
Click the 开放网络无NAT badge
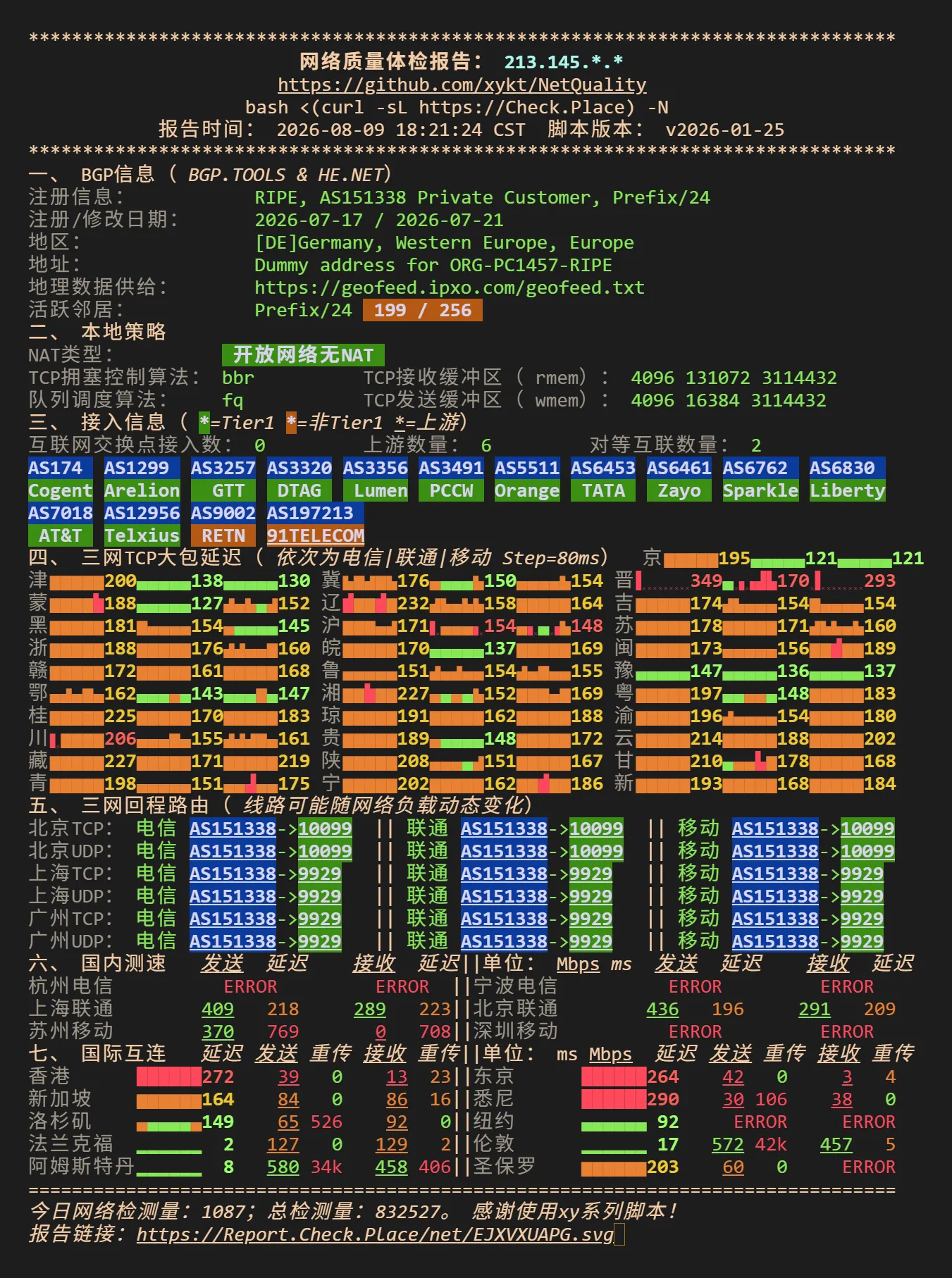(303, 355)
